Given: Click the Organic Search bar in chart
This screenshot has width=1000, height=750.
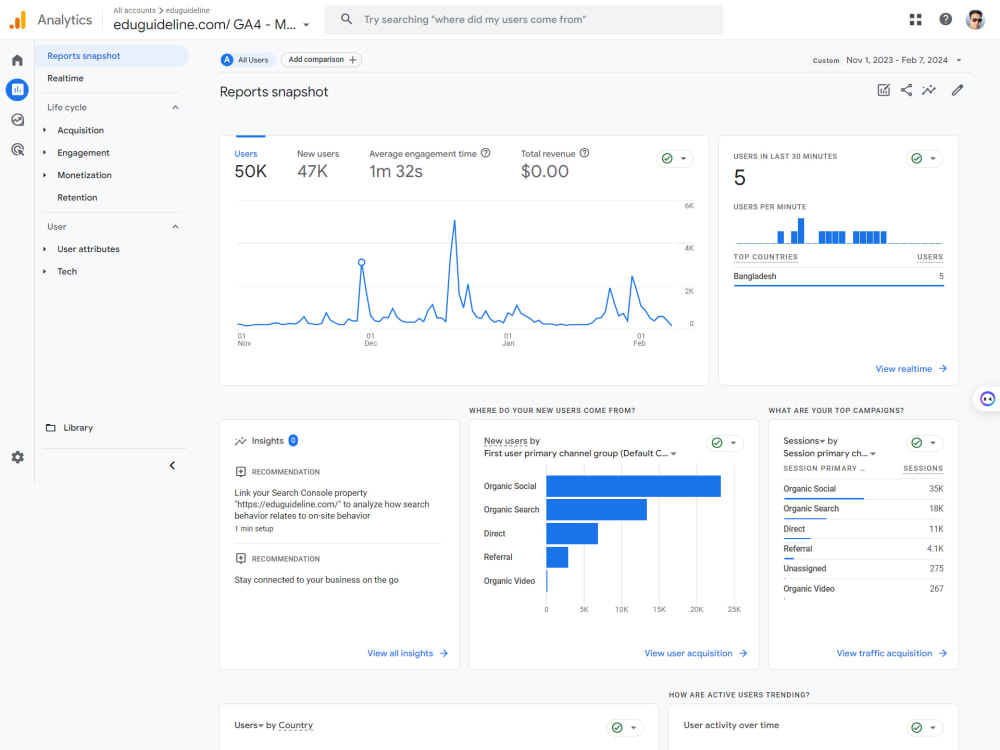Looking at the screenshot, I should pos(596,510).
